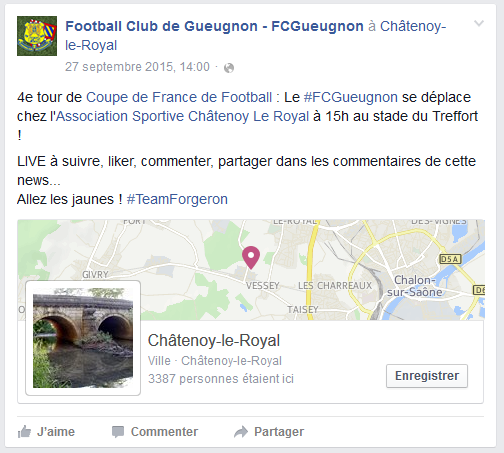504x453 pixels.
Task: Click the pink location pin on the map
Action: 251,257
